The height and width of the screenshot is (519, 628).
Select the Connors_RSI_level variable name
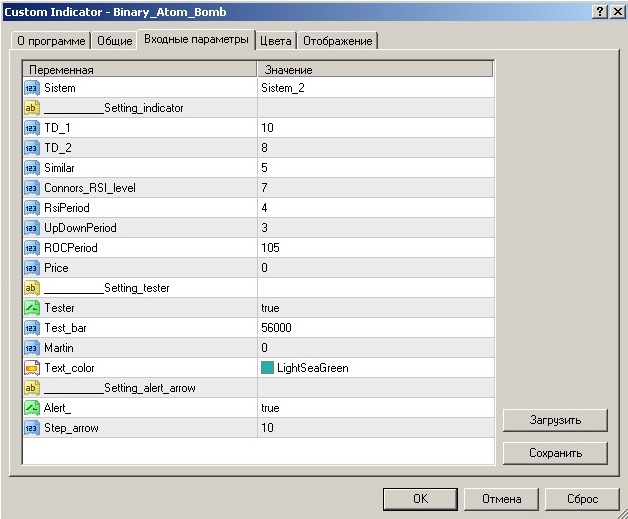(x=90, y=188)
